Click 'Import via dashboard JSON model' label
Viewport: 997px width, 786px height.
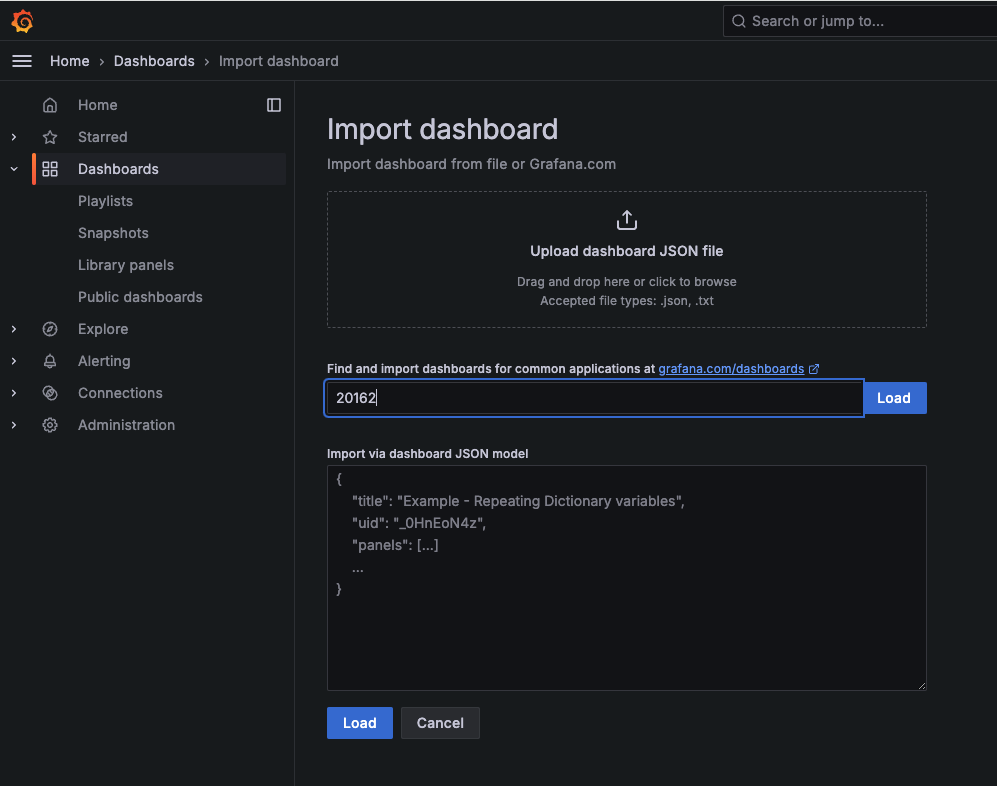(427, 454)
